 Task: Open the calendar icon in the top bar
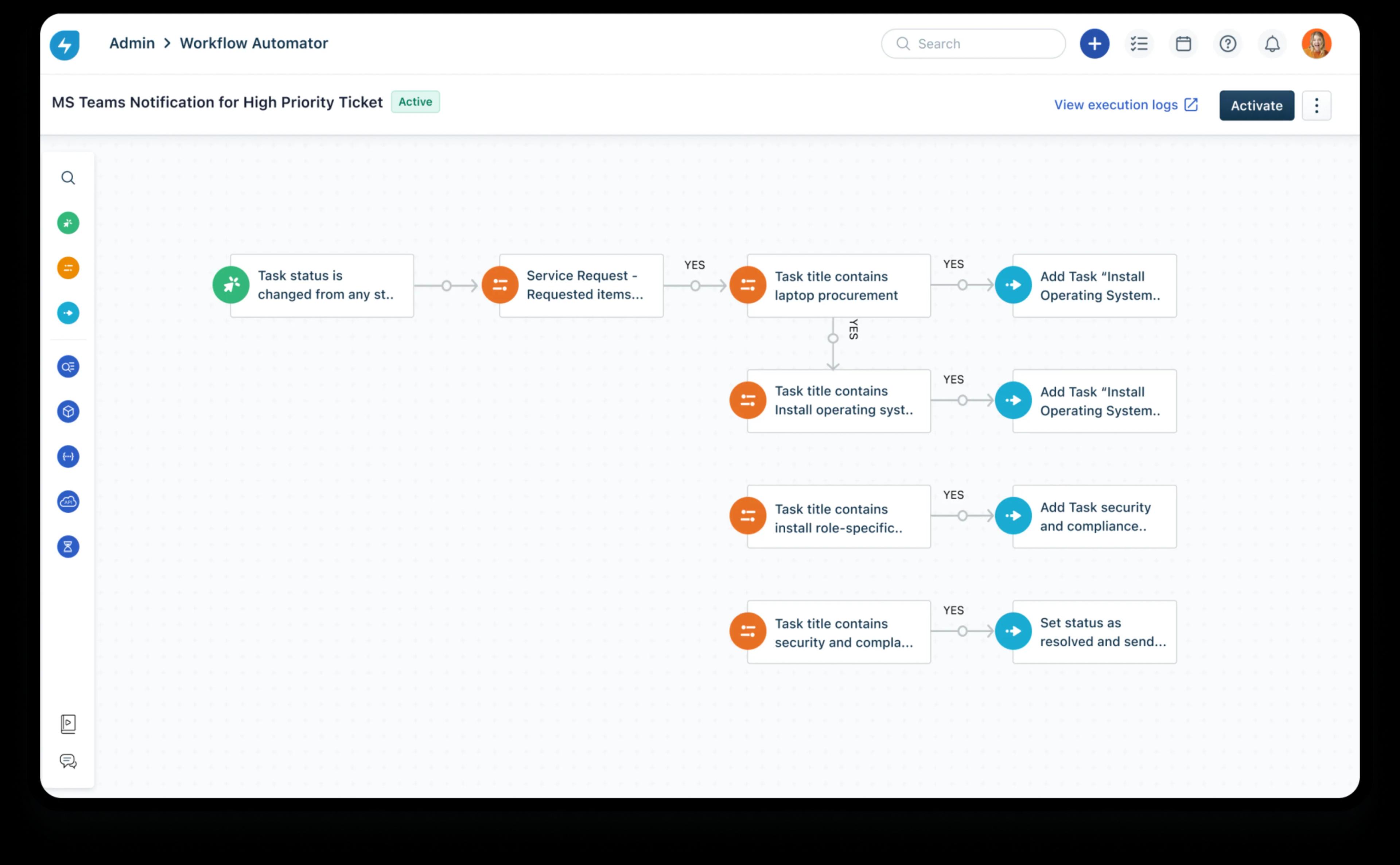pyautogui.click(x=1183, y=43)
